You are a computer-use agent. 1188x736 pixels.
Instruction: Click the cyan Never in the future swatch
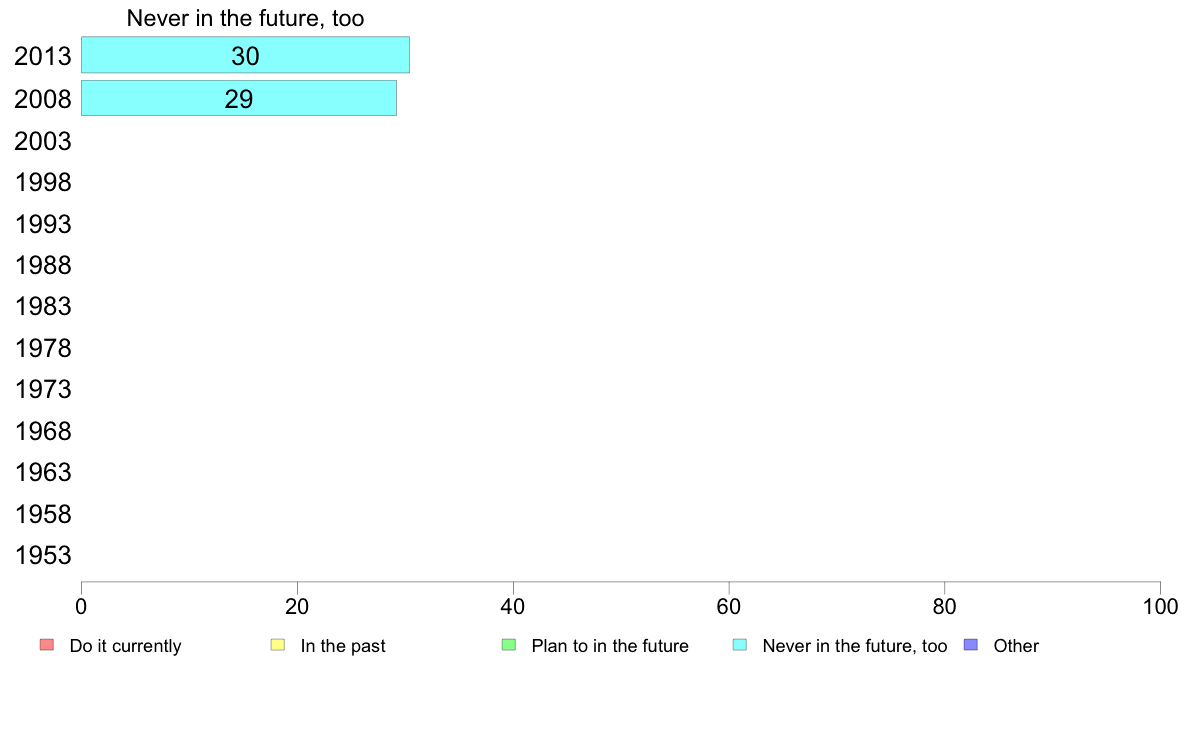click(739, 645)
